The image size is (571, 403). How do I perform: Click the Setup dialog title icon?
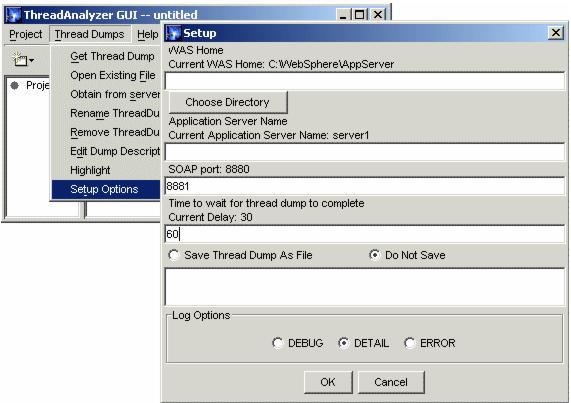pyautogui.click(x=173, y=33)
